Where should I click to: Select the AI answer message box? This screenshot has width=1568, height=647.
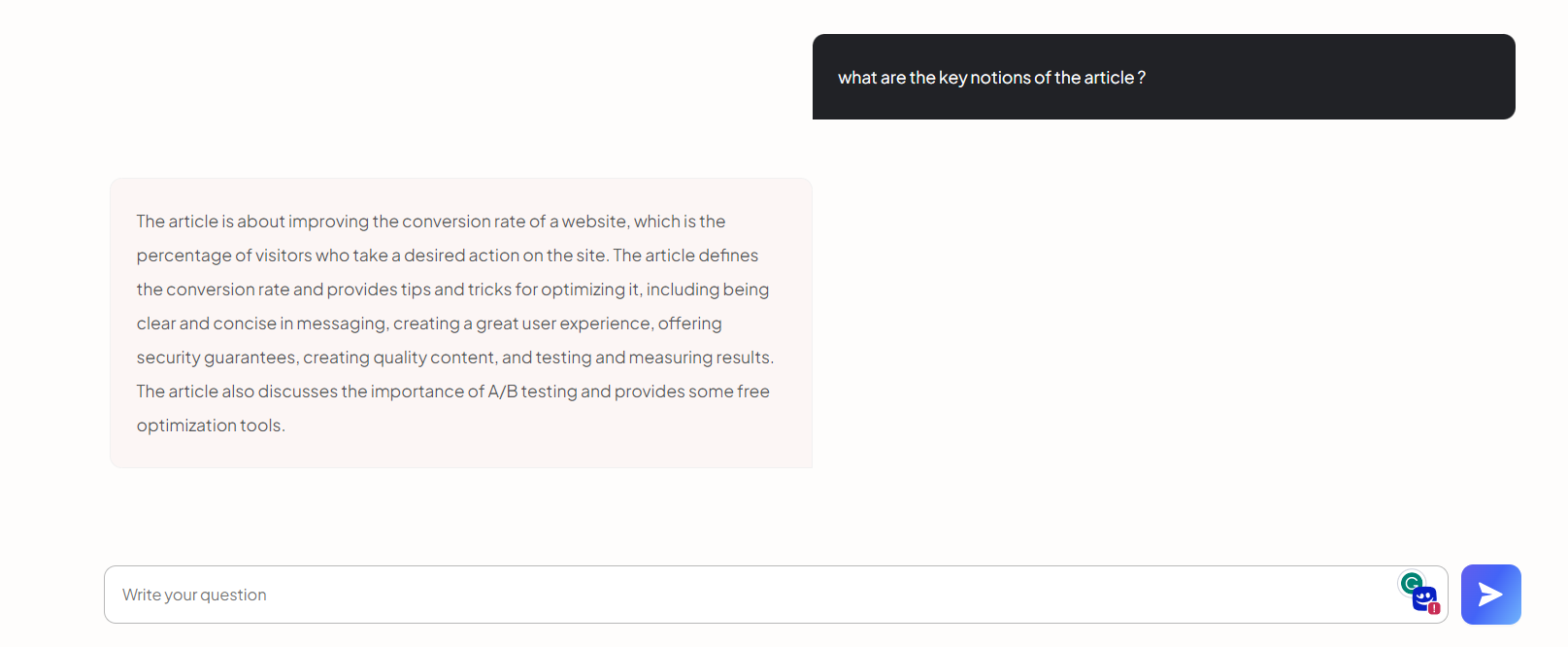(x=460, y=323)
